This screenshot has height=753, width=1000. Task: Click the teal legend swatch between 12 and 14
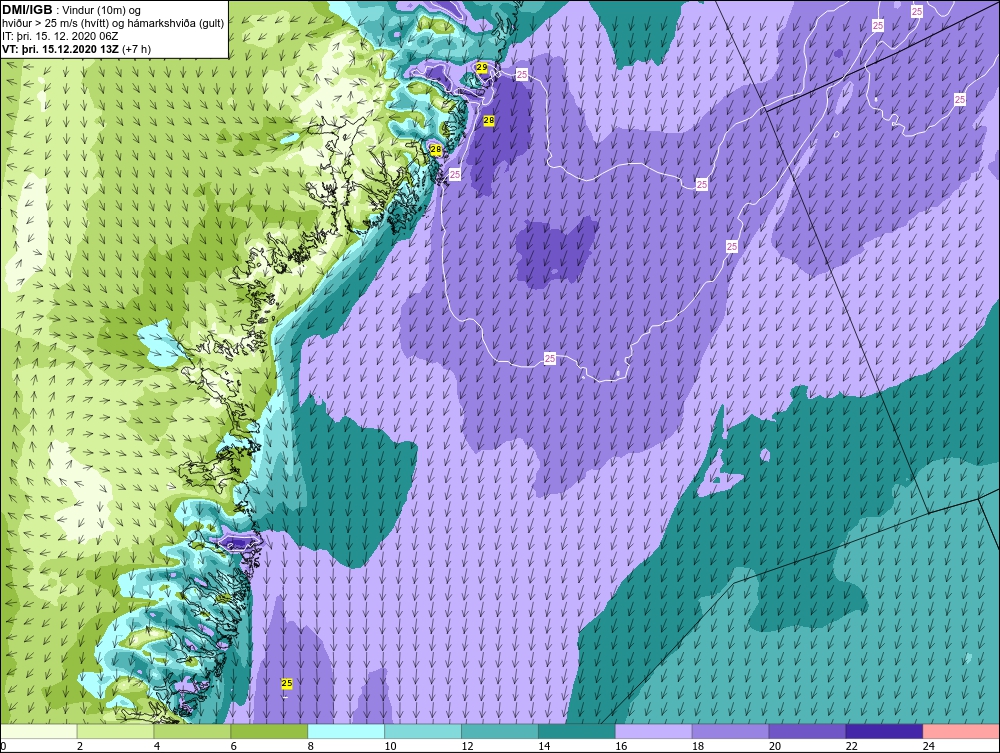(499, 731)
